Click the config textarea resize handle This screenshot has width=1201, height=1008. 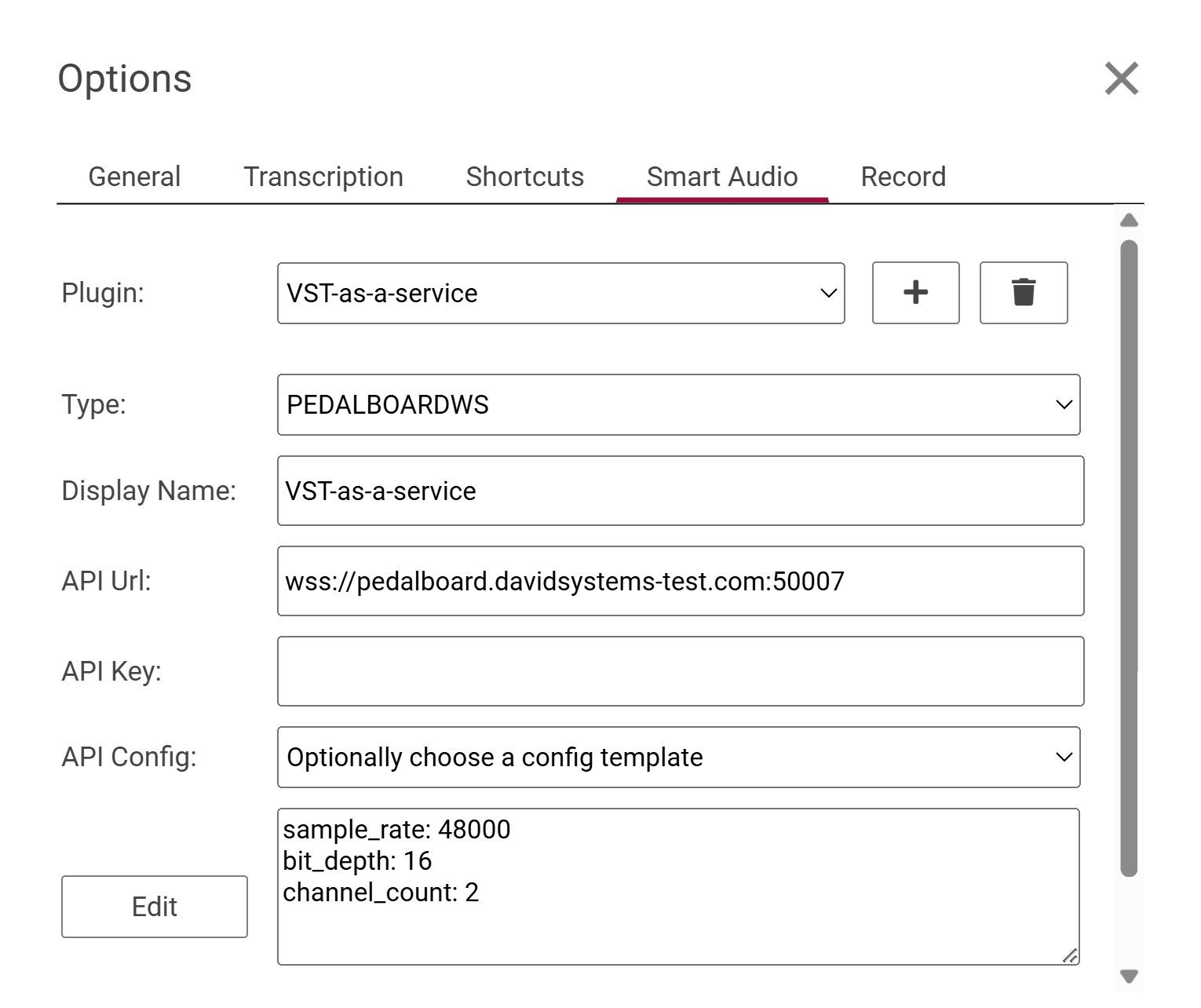click(x=1070, y=955)
